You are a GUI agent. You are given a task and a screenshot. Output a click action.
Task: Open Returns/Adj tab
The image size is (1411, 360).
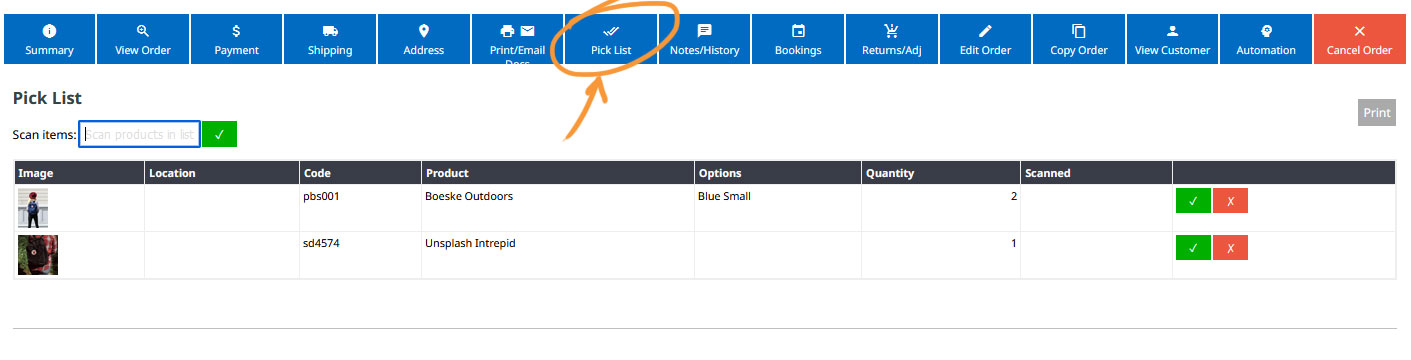coord(891,39)
